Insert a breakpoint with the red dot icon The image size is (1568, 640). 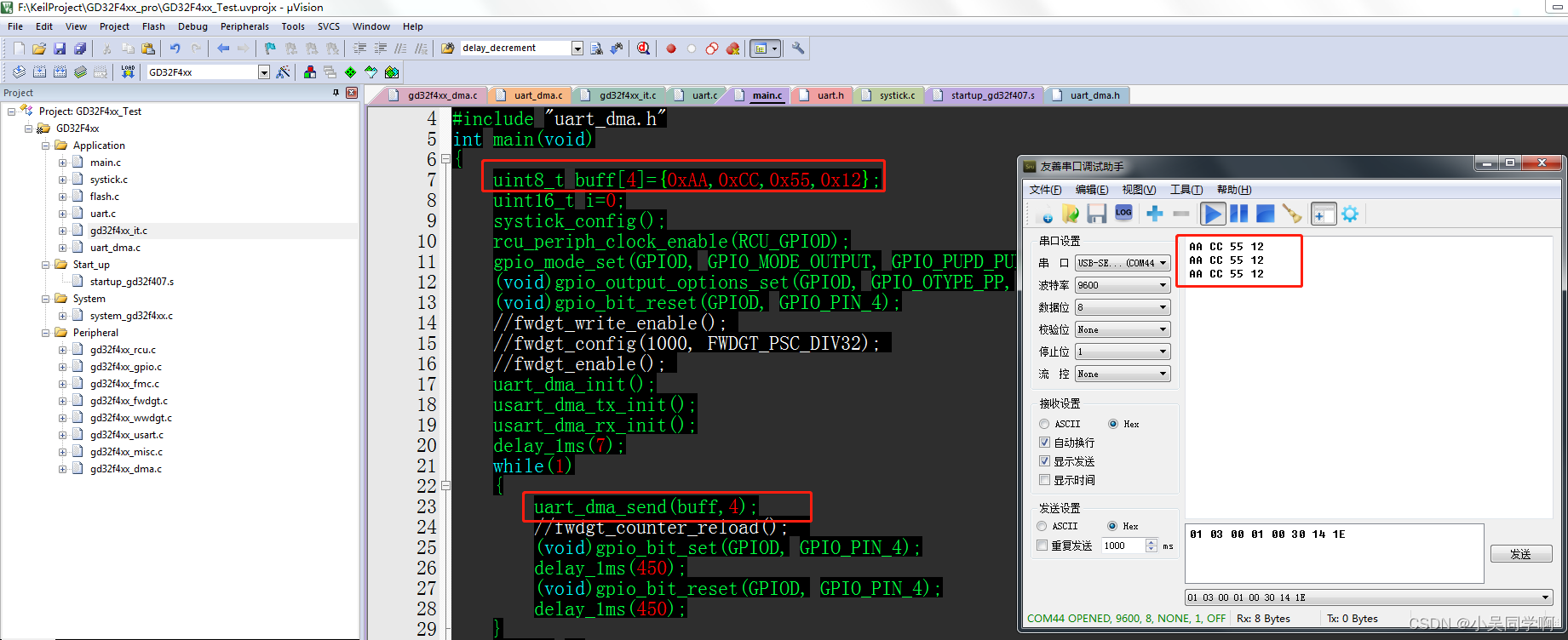pos(671,49)
